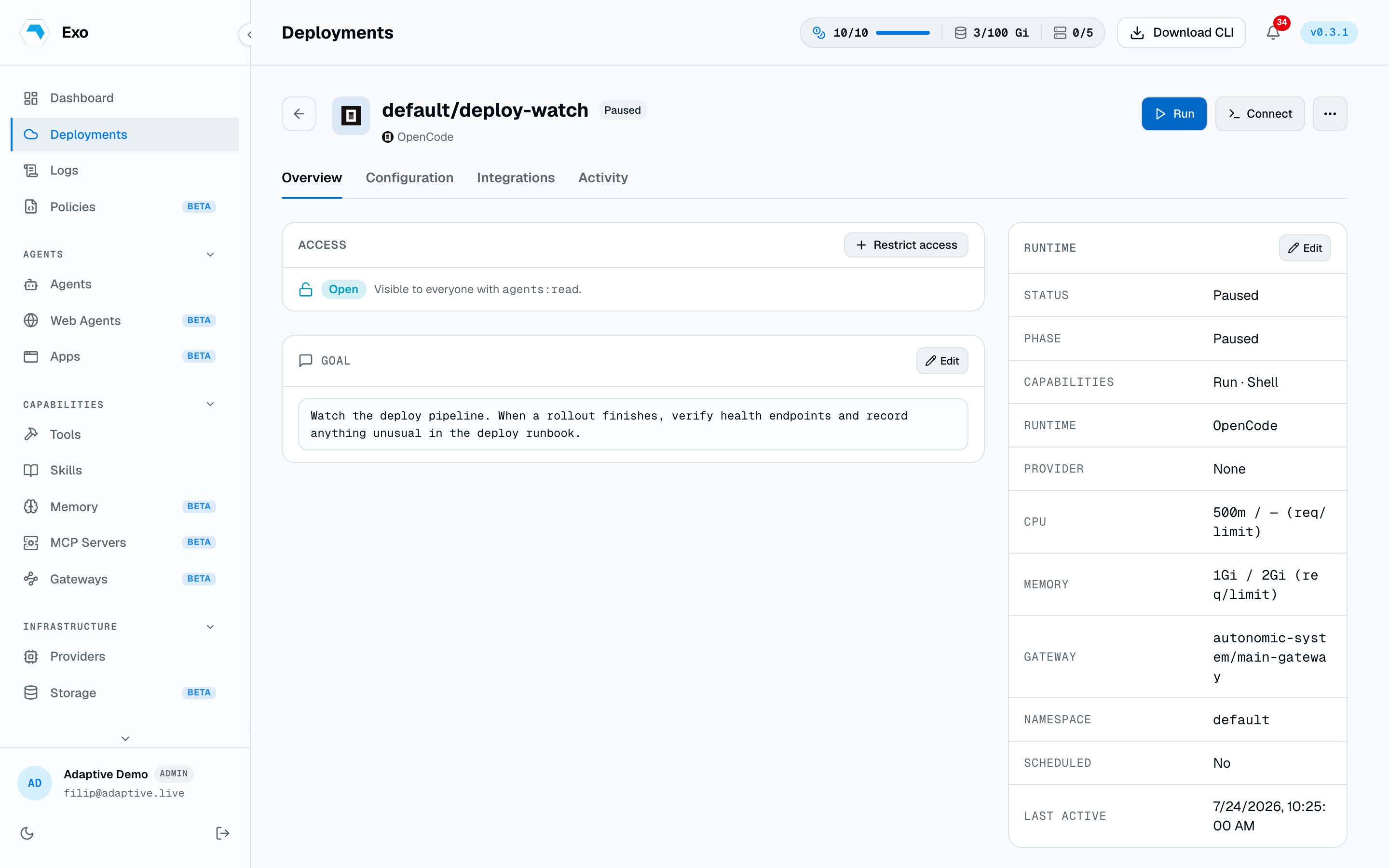
Task: Click the OpenCode runtime label under title
Action: click(x=418, y=136)
